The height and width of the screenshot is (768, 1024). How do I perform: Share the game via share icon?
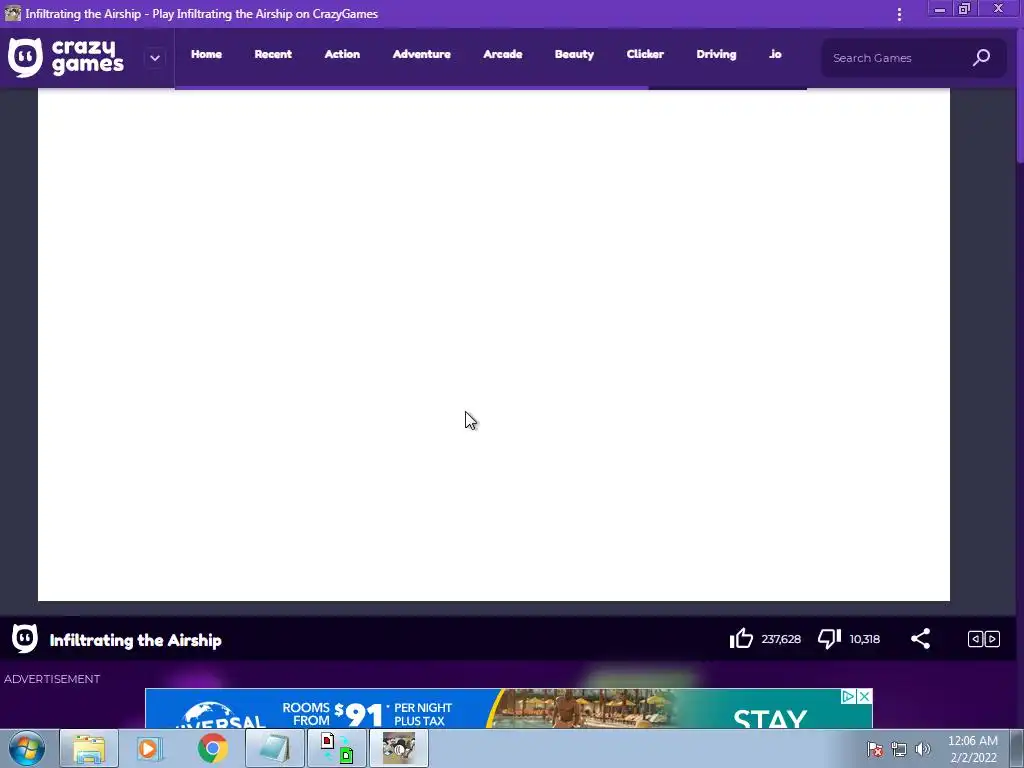[920, 638]
